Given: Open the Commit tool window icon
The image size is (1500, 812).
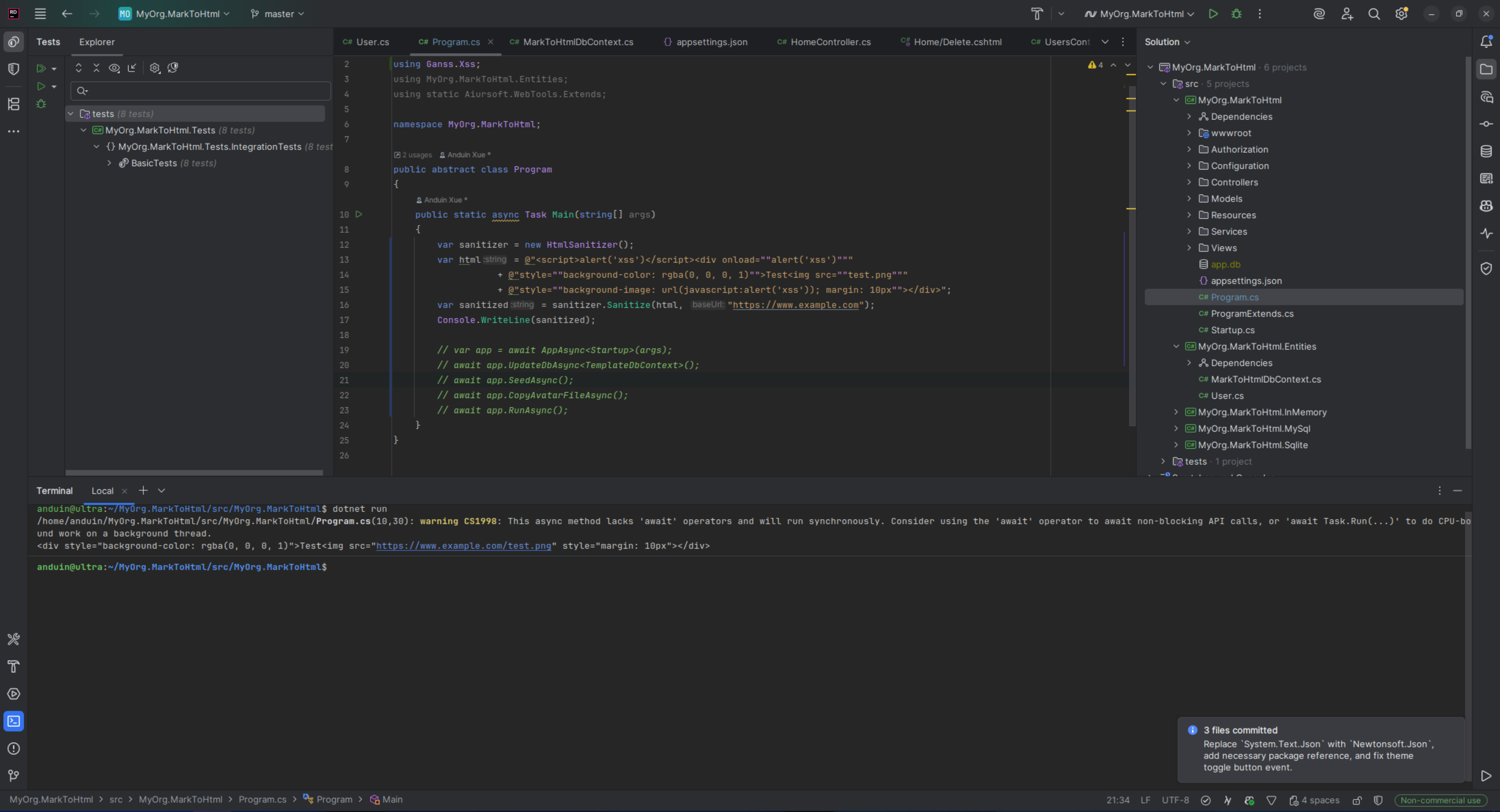Looking at the screenshot, I should pos(1486,124).
